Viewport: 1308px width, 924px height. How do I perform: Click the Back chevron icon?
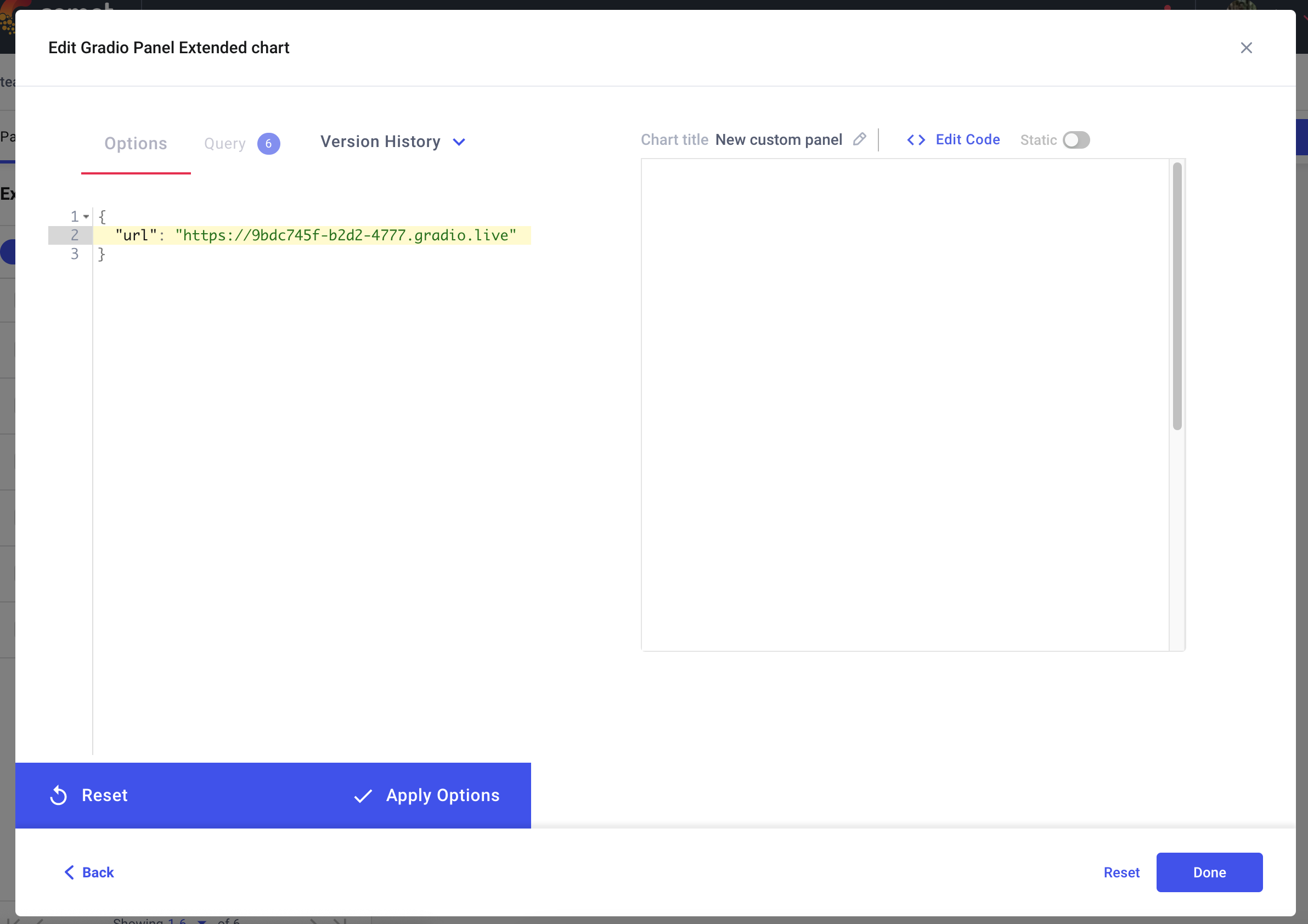pyautogui.click(x=70, y=872)
